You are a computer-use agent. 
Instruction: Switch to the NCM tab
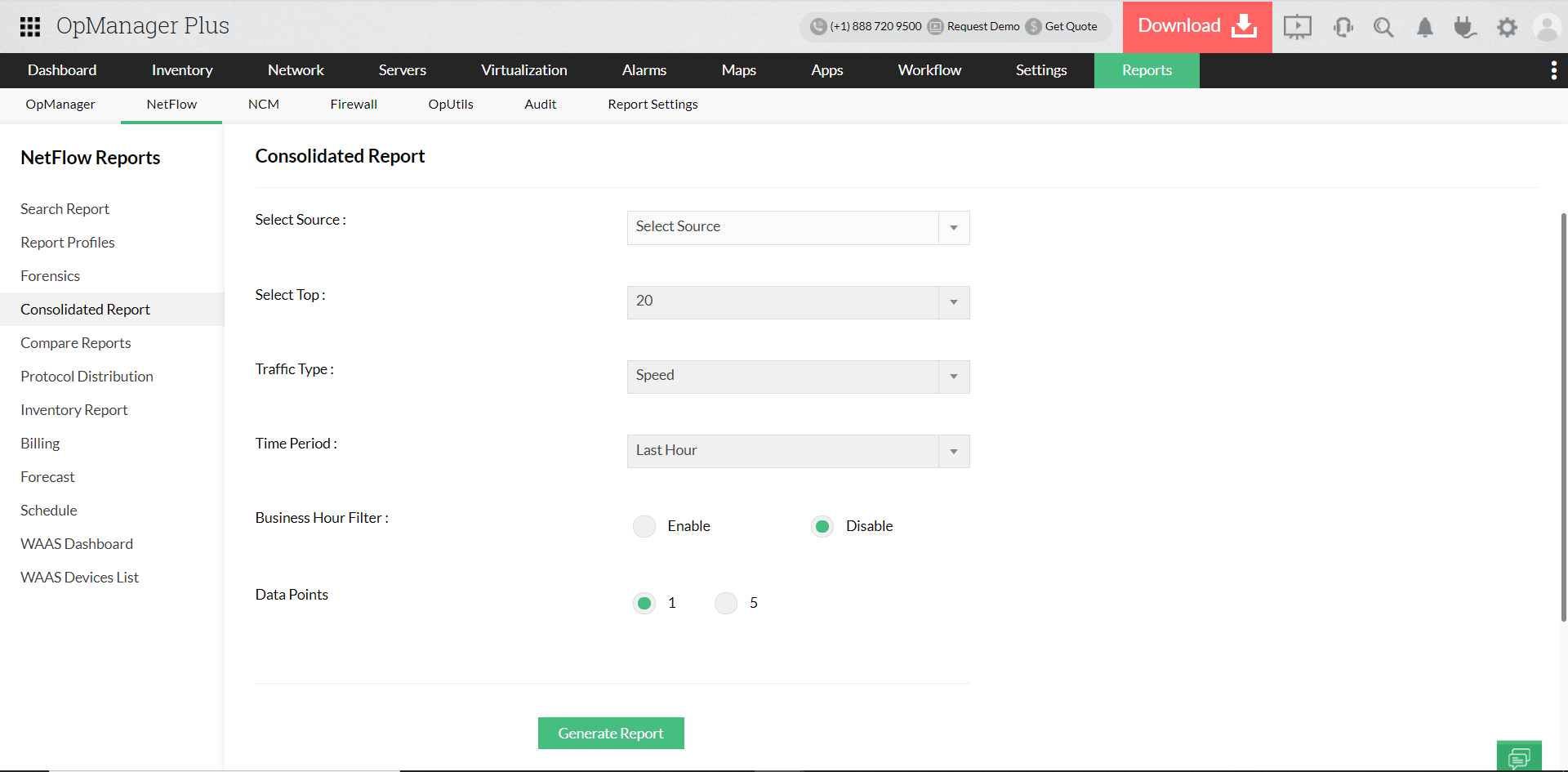click(263, 104)
